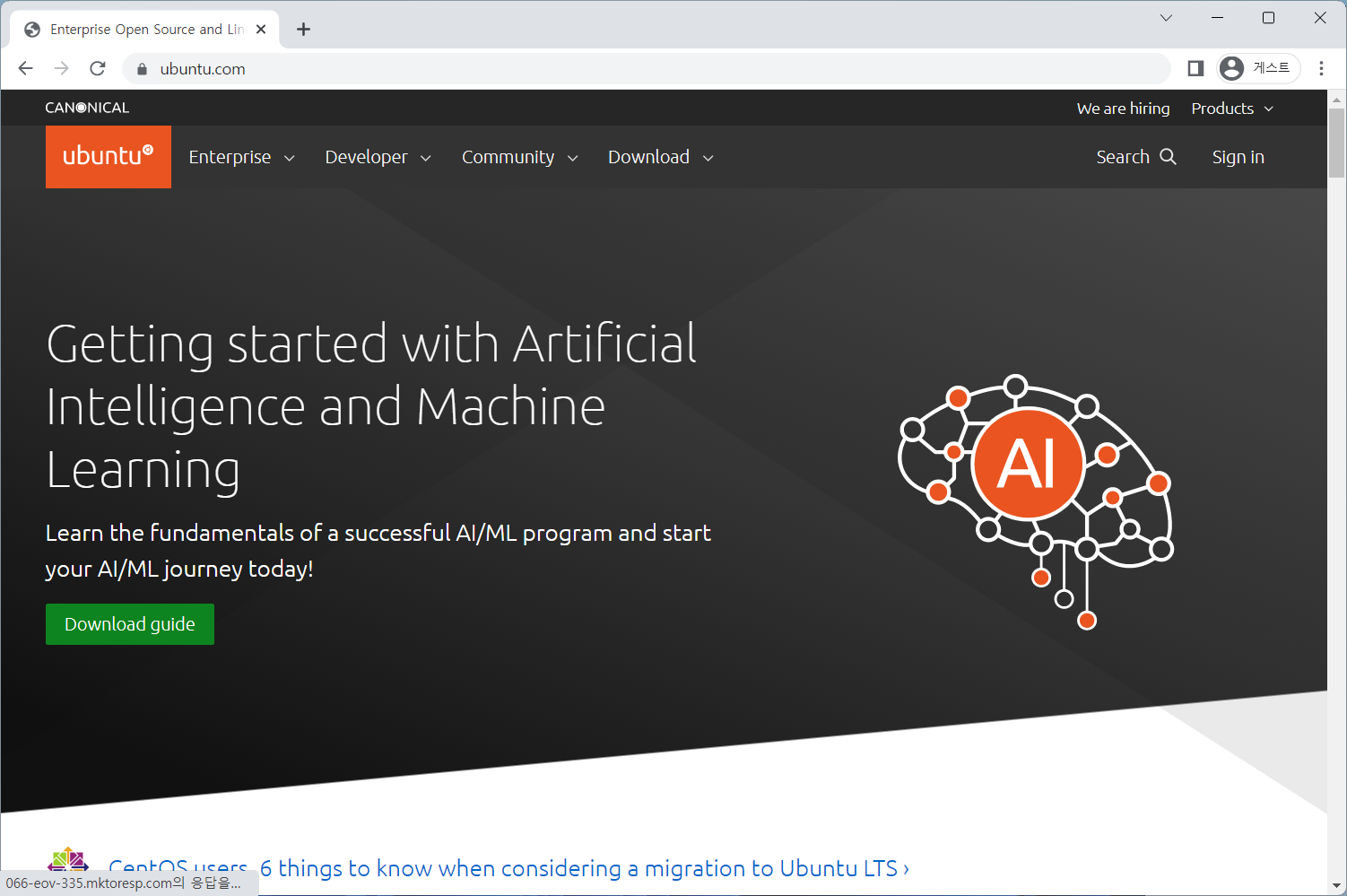Click the browser back arrow

[x=26, y=68]
